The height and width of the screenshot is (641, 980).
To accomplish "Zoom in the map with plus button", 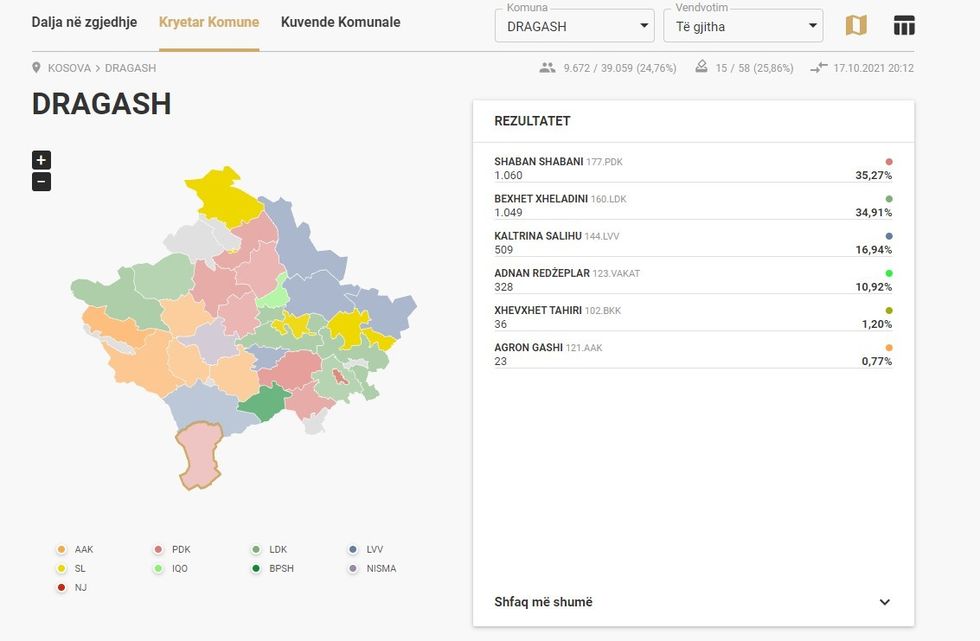I will click(x=41, y=160).
